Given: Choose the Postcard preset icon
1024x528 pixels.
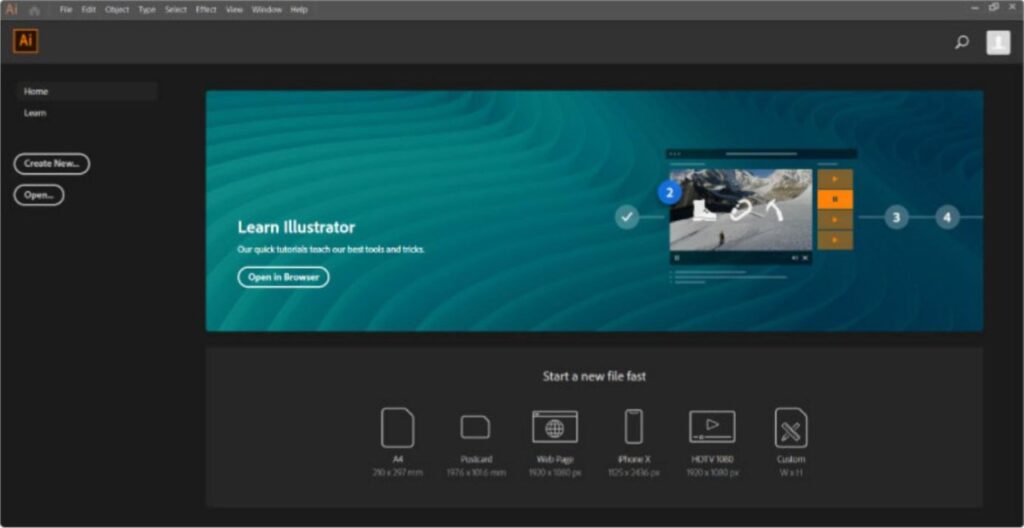Looking at the screenshot, I should [x=475, y=427].
